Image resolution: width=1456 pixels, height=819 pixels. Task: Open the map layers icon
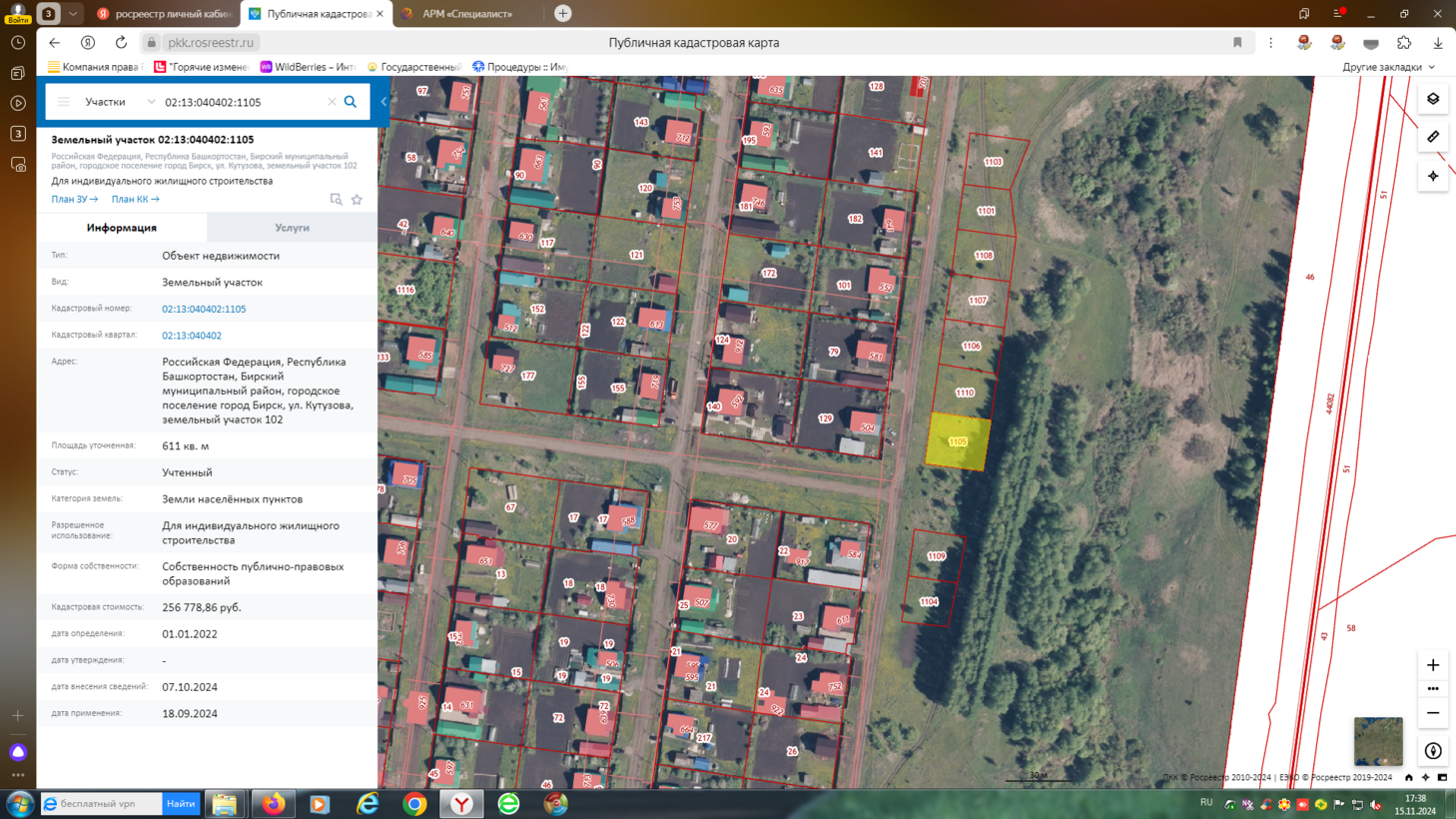point(1433,99)
